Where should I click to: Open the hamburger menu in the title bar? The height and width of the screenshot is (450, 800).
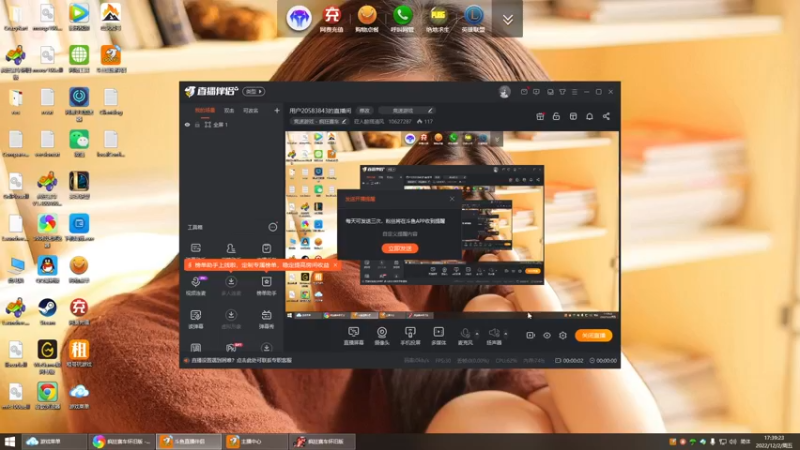point(574,92)
